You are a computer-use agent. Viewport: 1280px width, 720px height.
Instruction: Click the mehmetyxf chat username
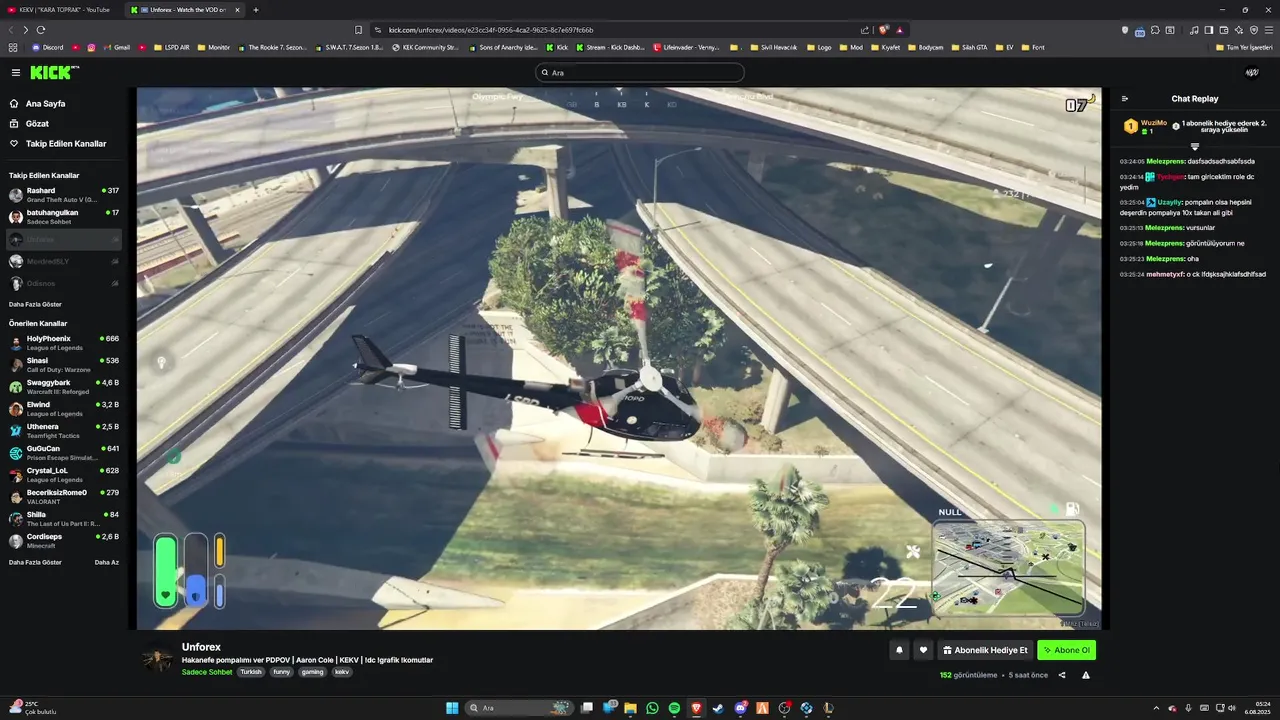click(1165, 274)
